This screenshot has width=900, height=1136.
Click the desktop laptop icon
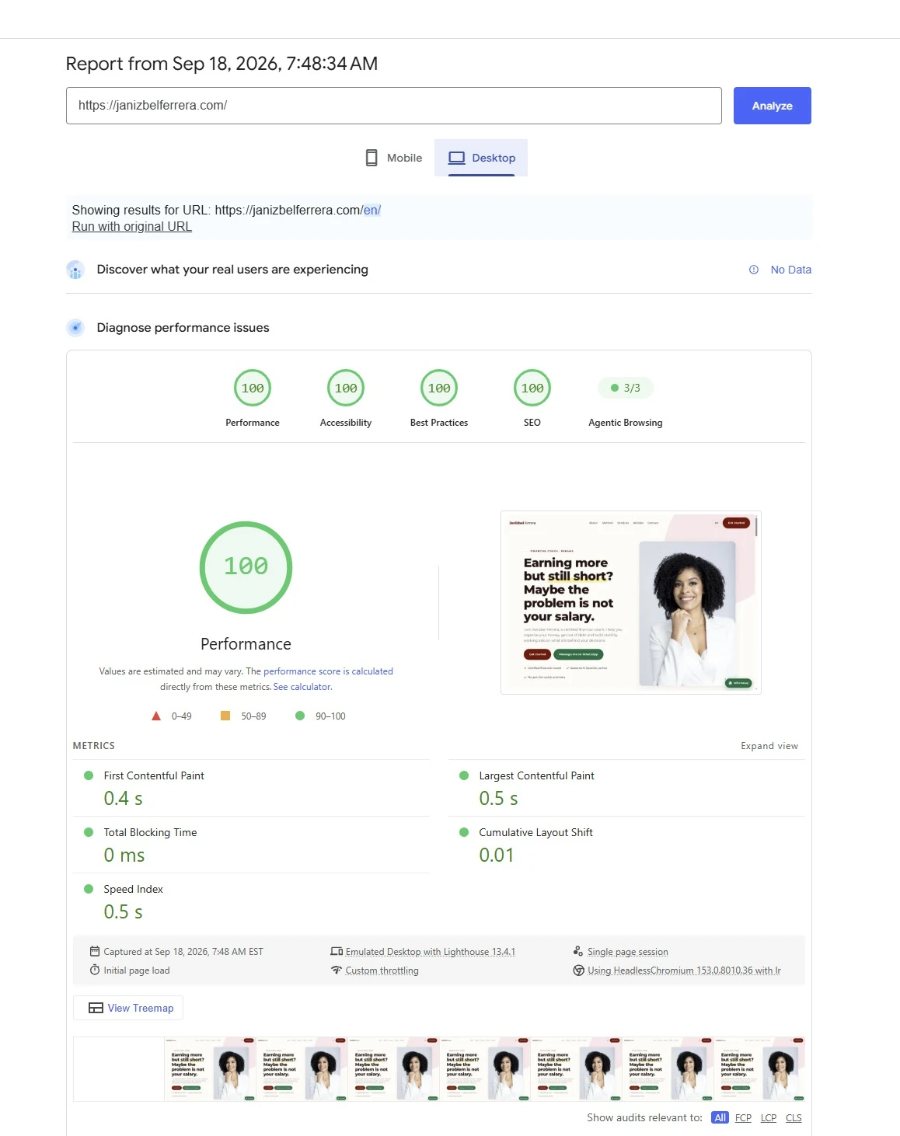[x=457, y=158]
